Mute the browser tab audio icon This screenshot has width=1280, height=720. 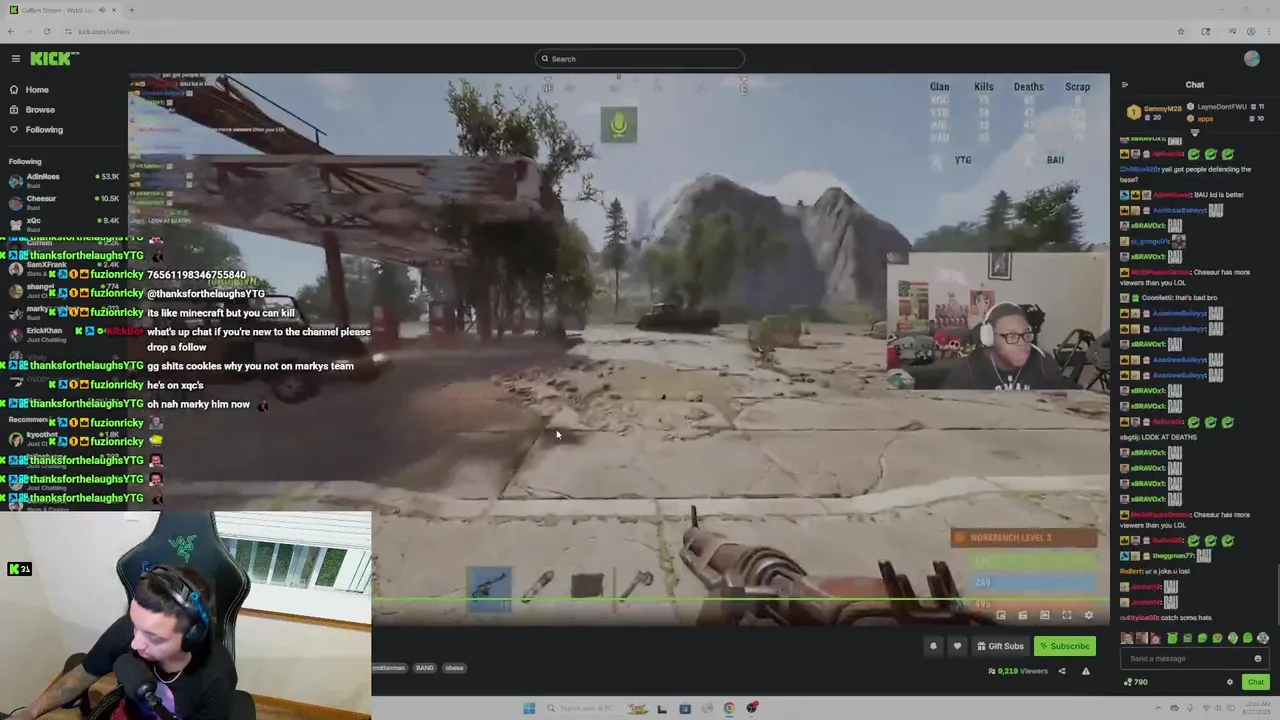102,10
